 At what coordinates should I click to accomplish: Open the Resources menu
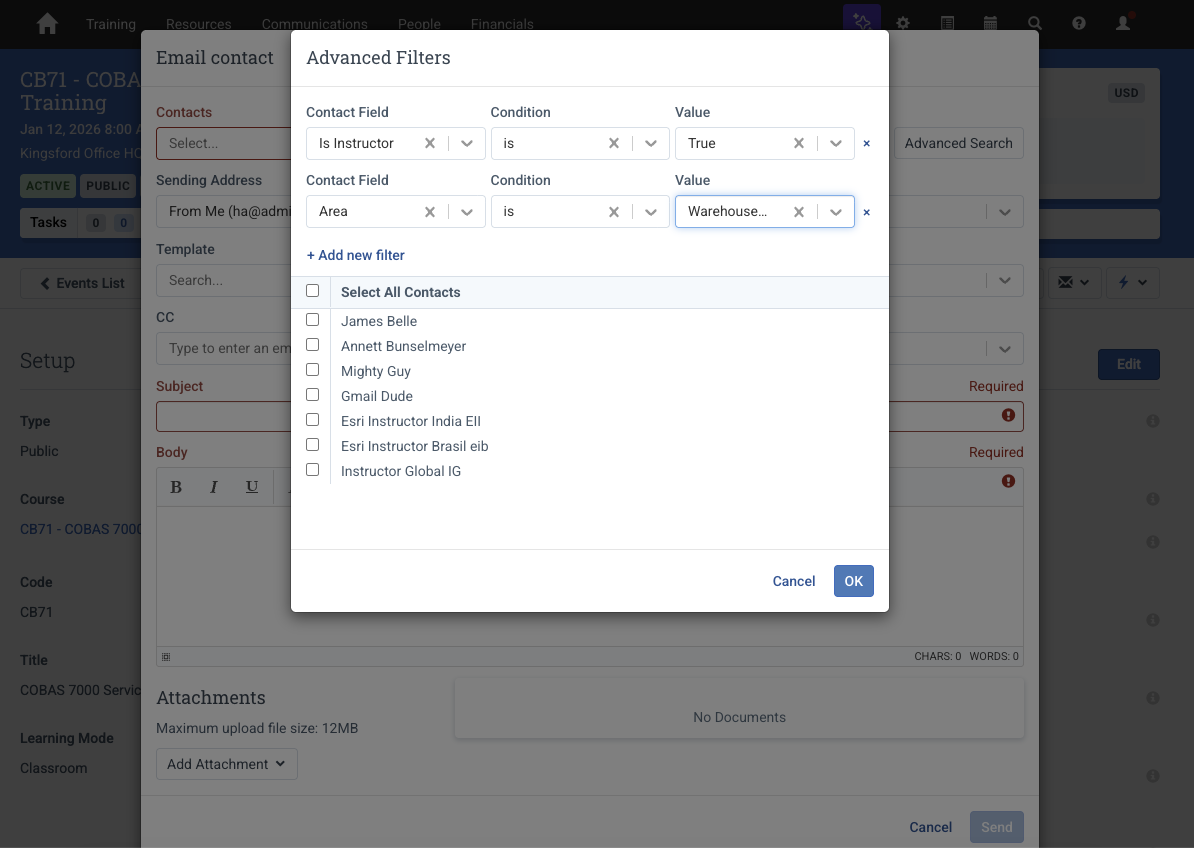coord(199,24)
